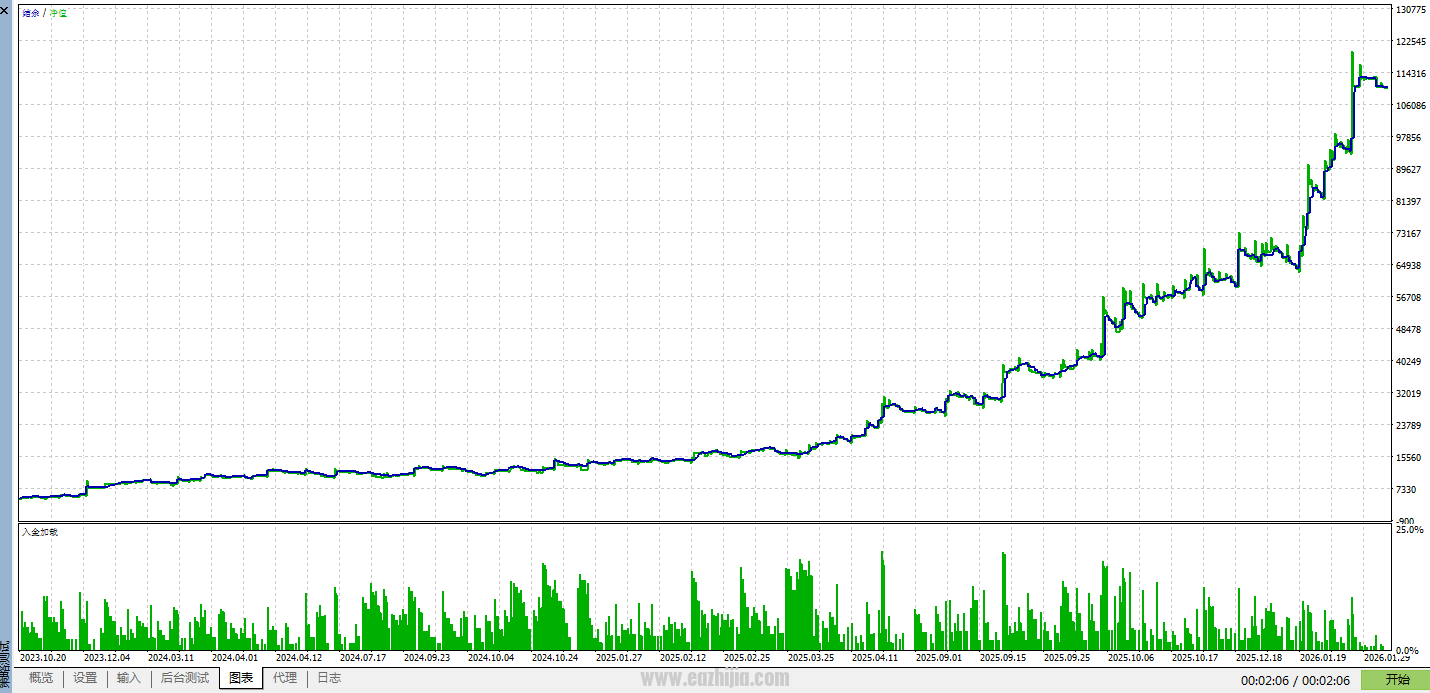Open the 代理 tab
The image size is (1430, 693).
point(285,678)
